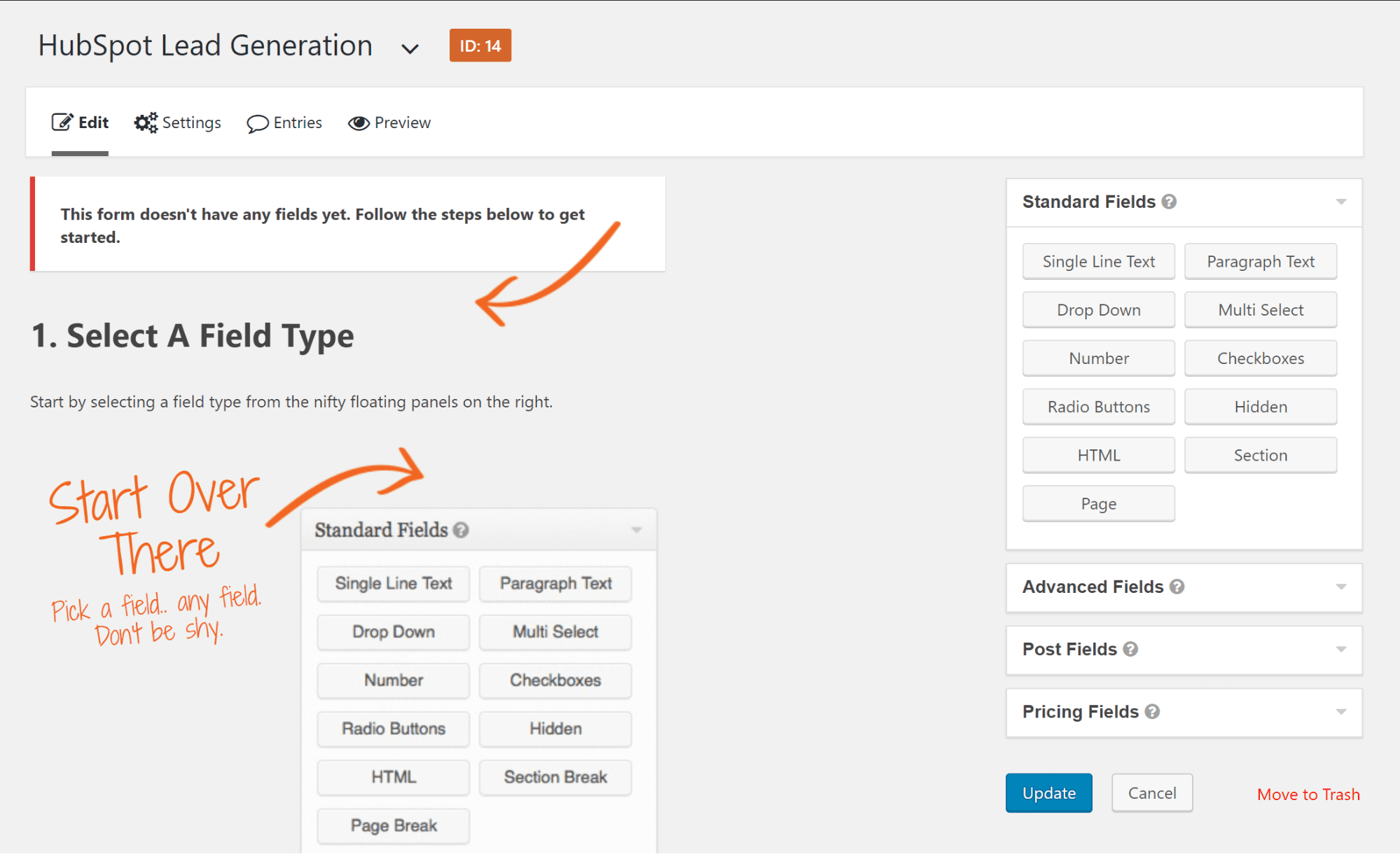Click the help icon next to Pricing Fields

click(x=1152, y=711)
